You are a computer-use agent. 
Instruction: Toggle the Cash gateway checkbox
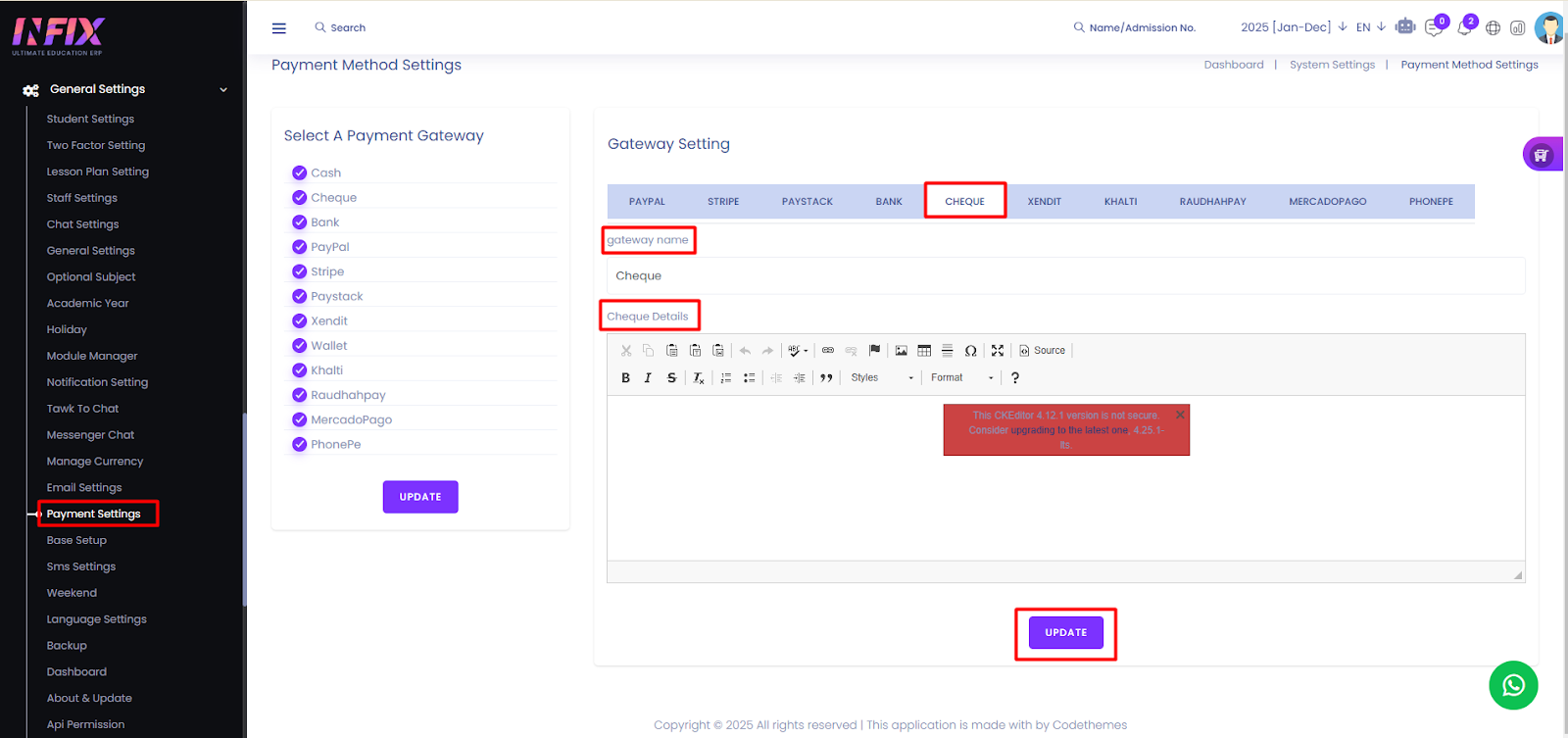300,172
